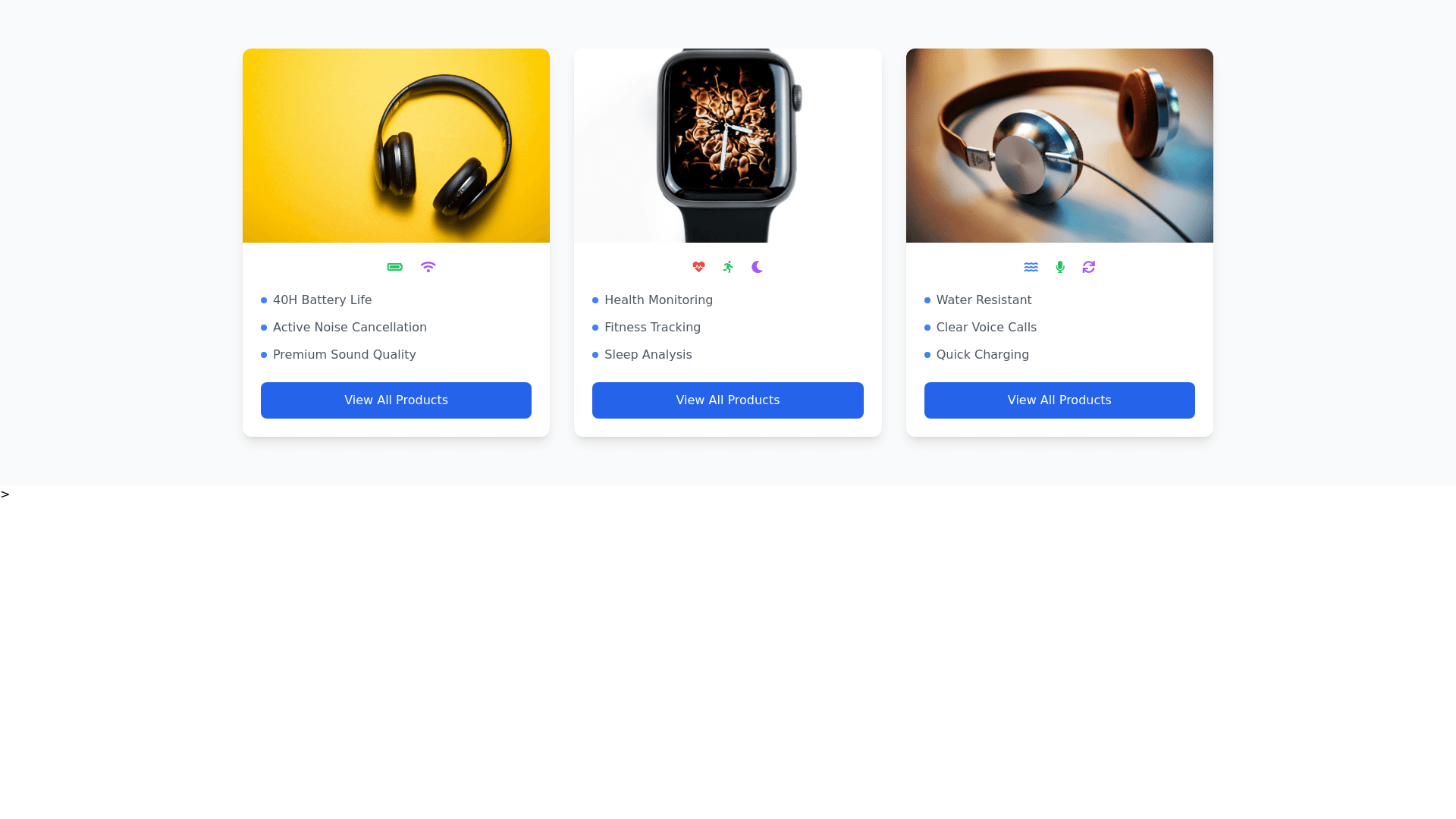Screen dimensions: 1456x819
Task: Click the green microphone icon
Action: click(1060, 267)
